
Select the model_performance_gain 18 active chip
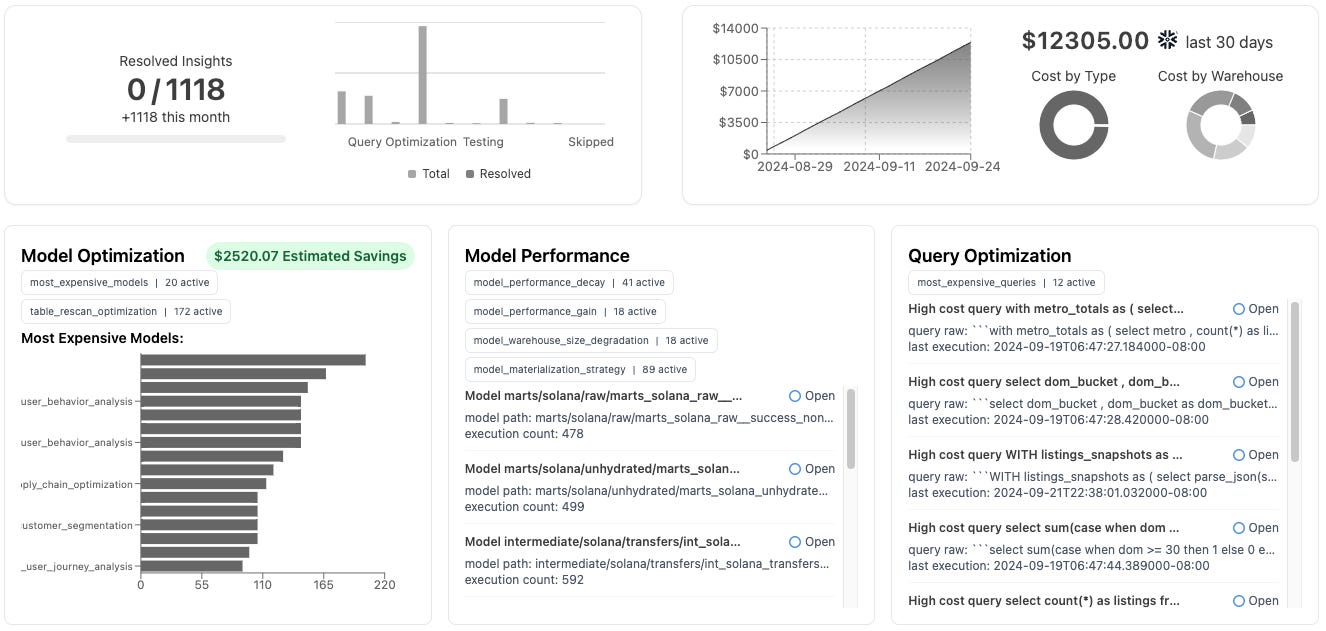click(x=565, y=312)
